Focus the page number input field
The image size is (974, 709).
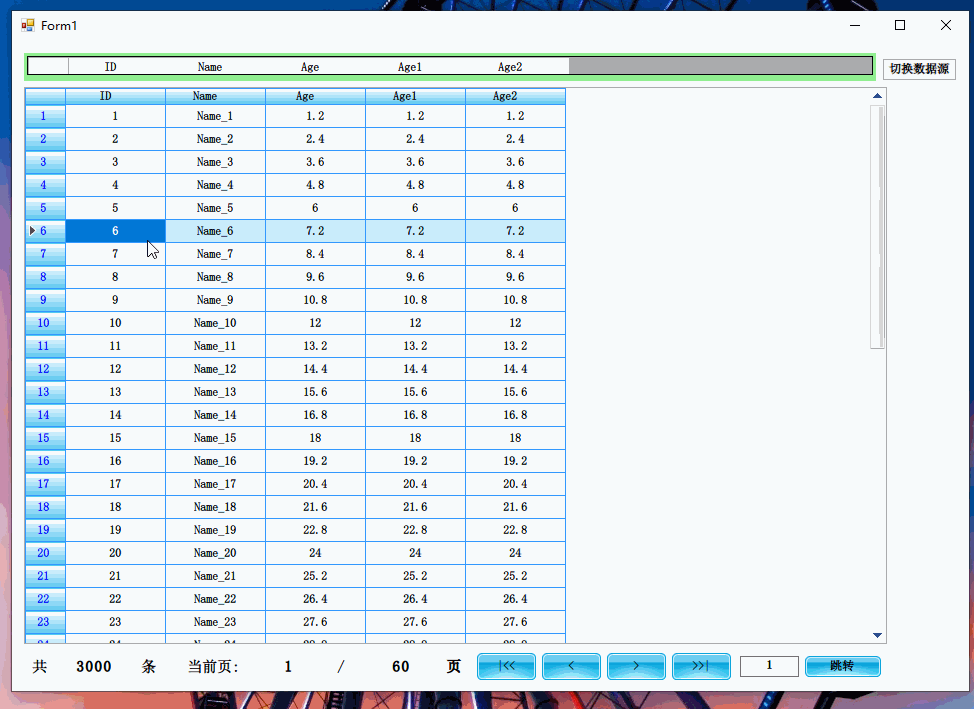point(769,666)
